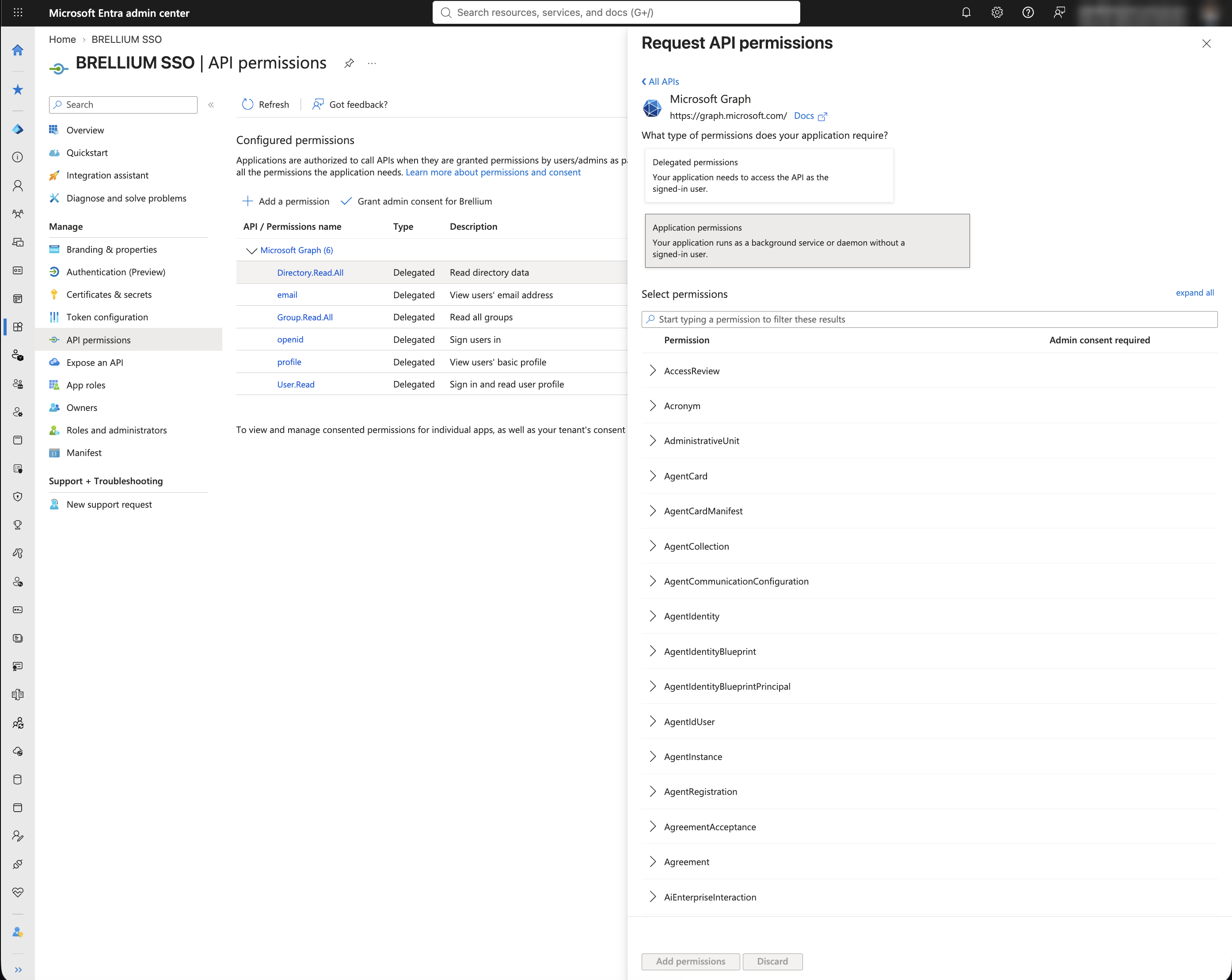This screenshot has height=980, width=1232.
Task: Click Add a permission button
Action: point(286,201)
